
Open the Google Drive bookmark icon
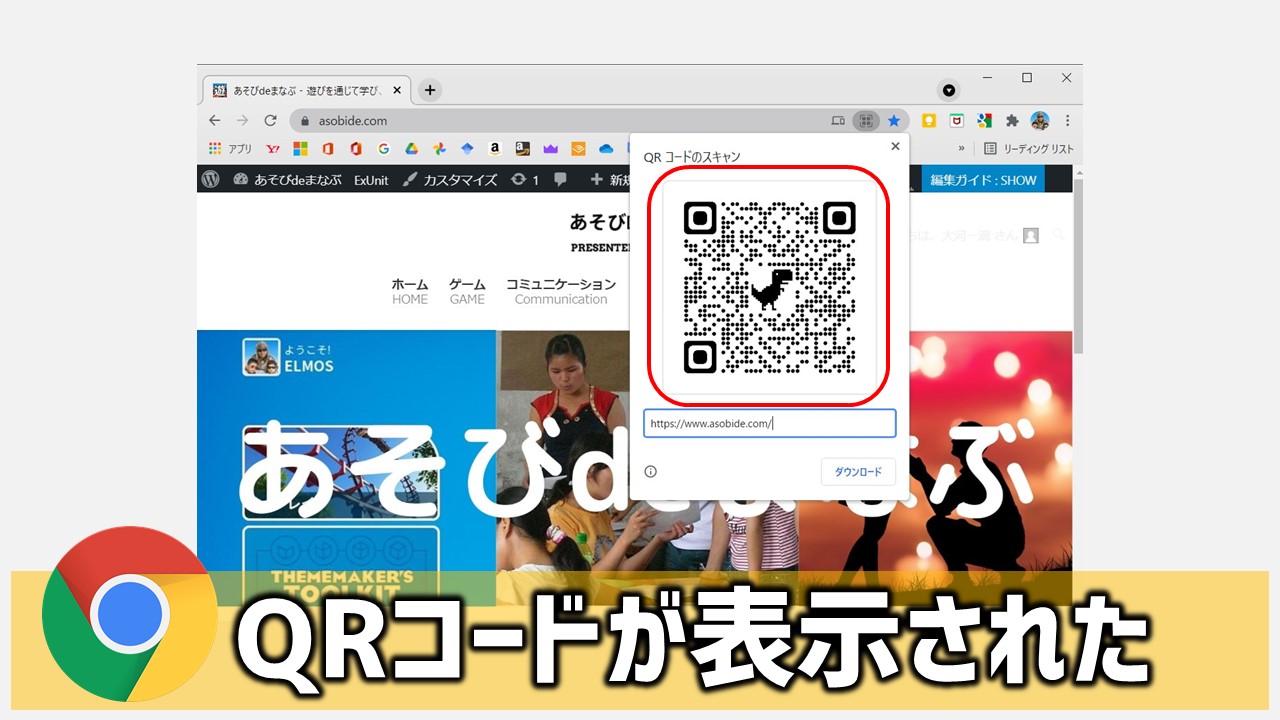411,148
